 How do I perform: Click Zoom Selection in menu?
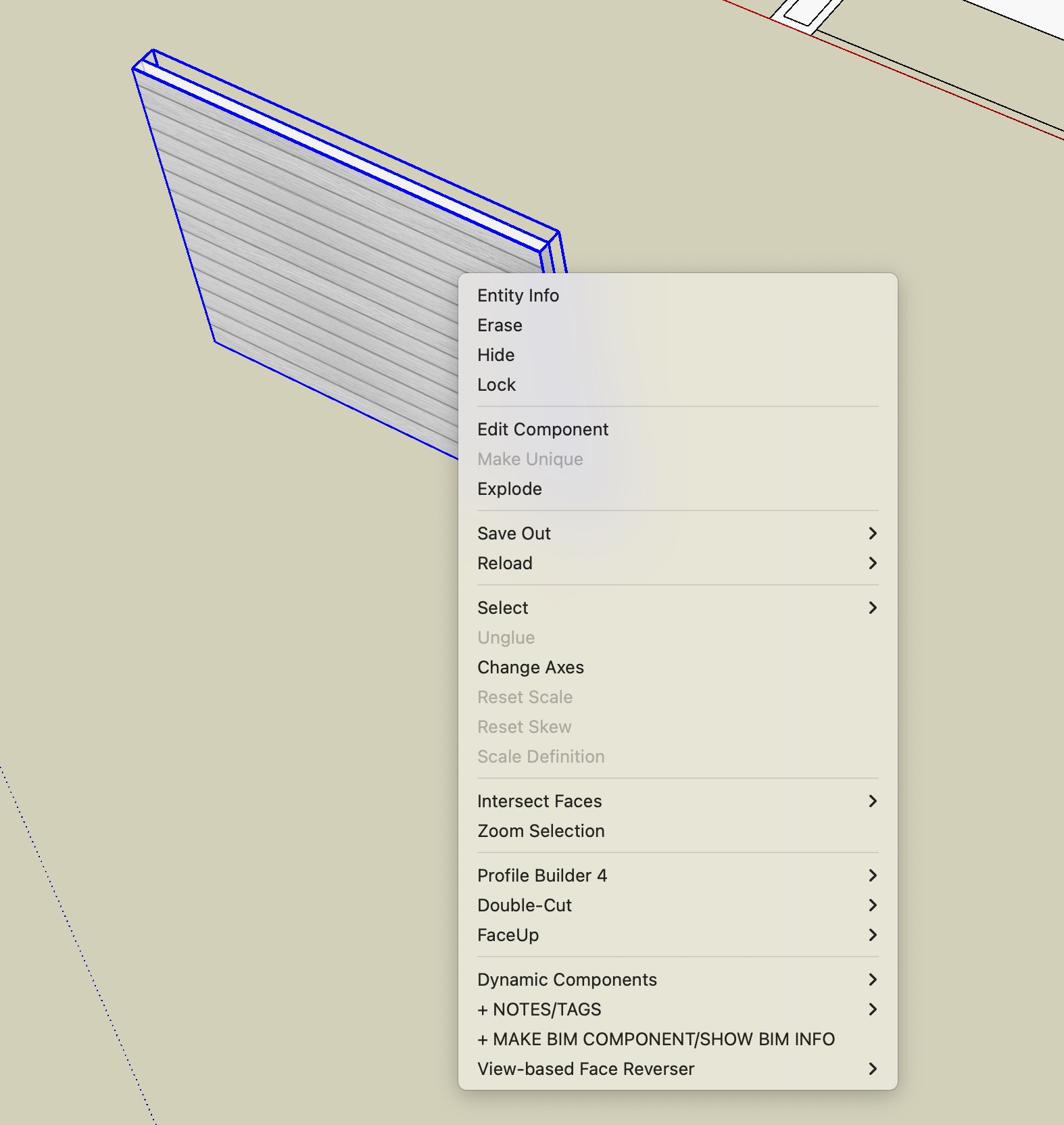pyautogui.click(x=541, y=831)
